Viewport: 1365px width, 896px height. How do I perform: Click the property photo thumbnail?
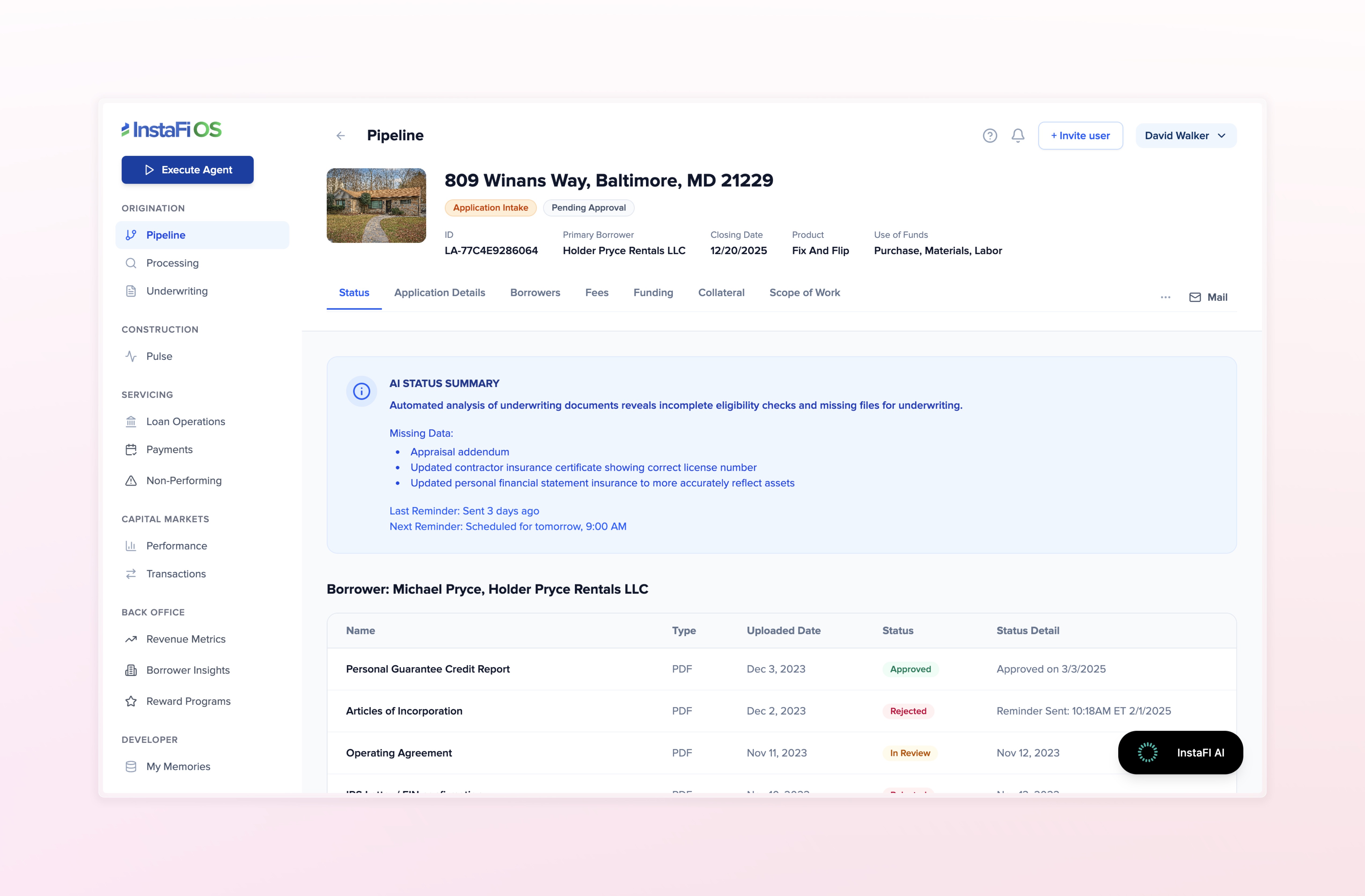[x=376, y=205]
